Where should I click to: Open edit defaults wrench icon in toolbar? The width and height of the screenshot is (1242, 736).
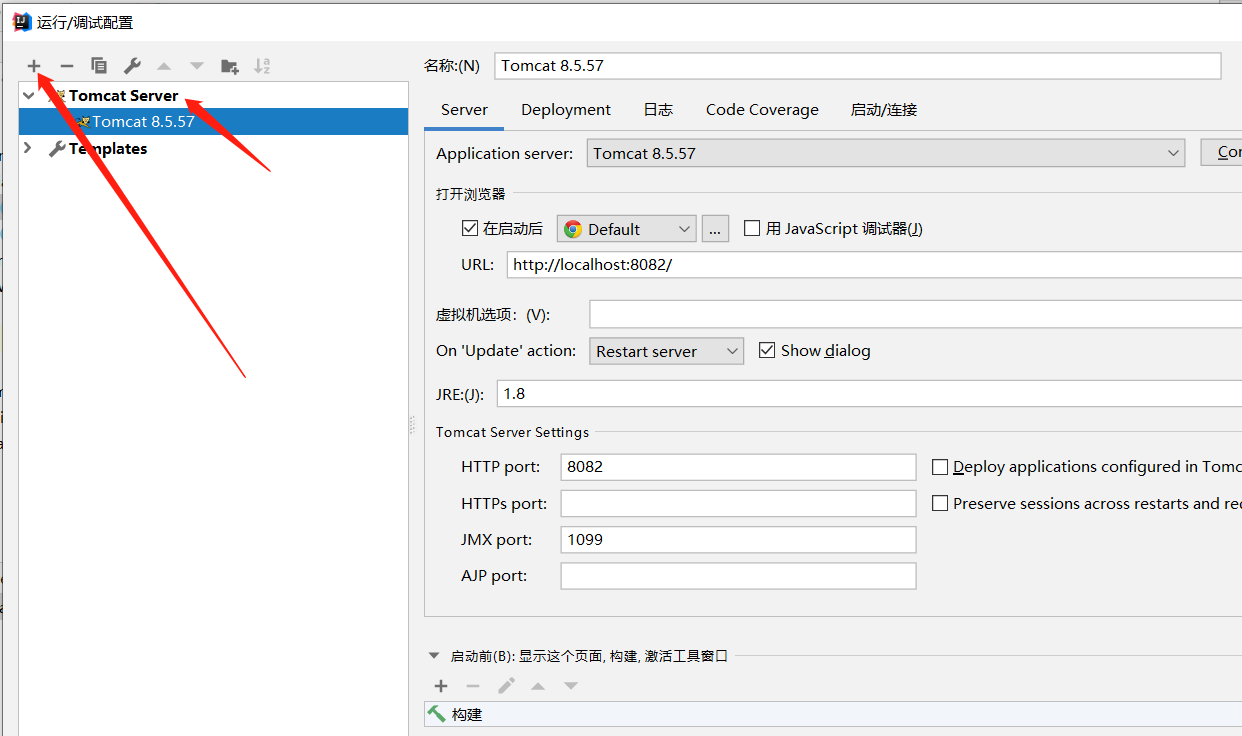coord(132,66)
